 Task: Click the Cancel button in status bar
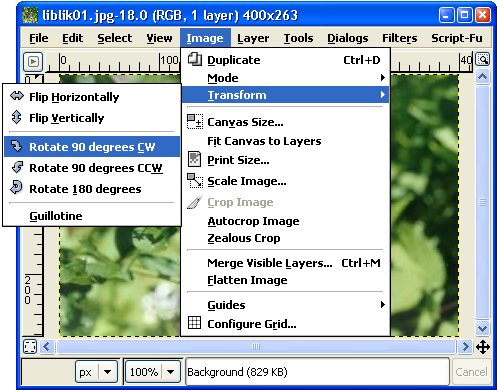[471, 371]
